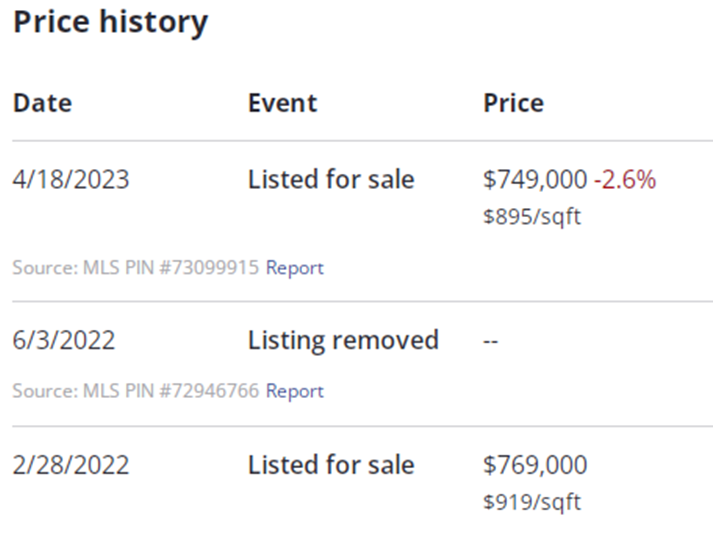Screen dimensions: 713x545
Task: Click Source MLS PIN #73099915 text
Action: (x=136, y=268)
